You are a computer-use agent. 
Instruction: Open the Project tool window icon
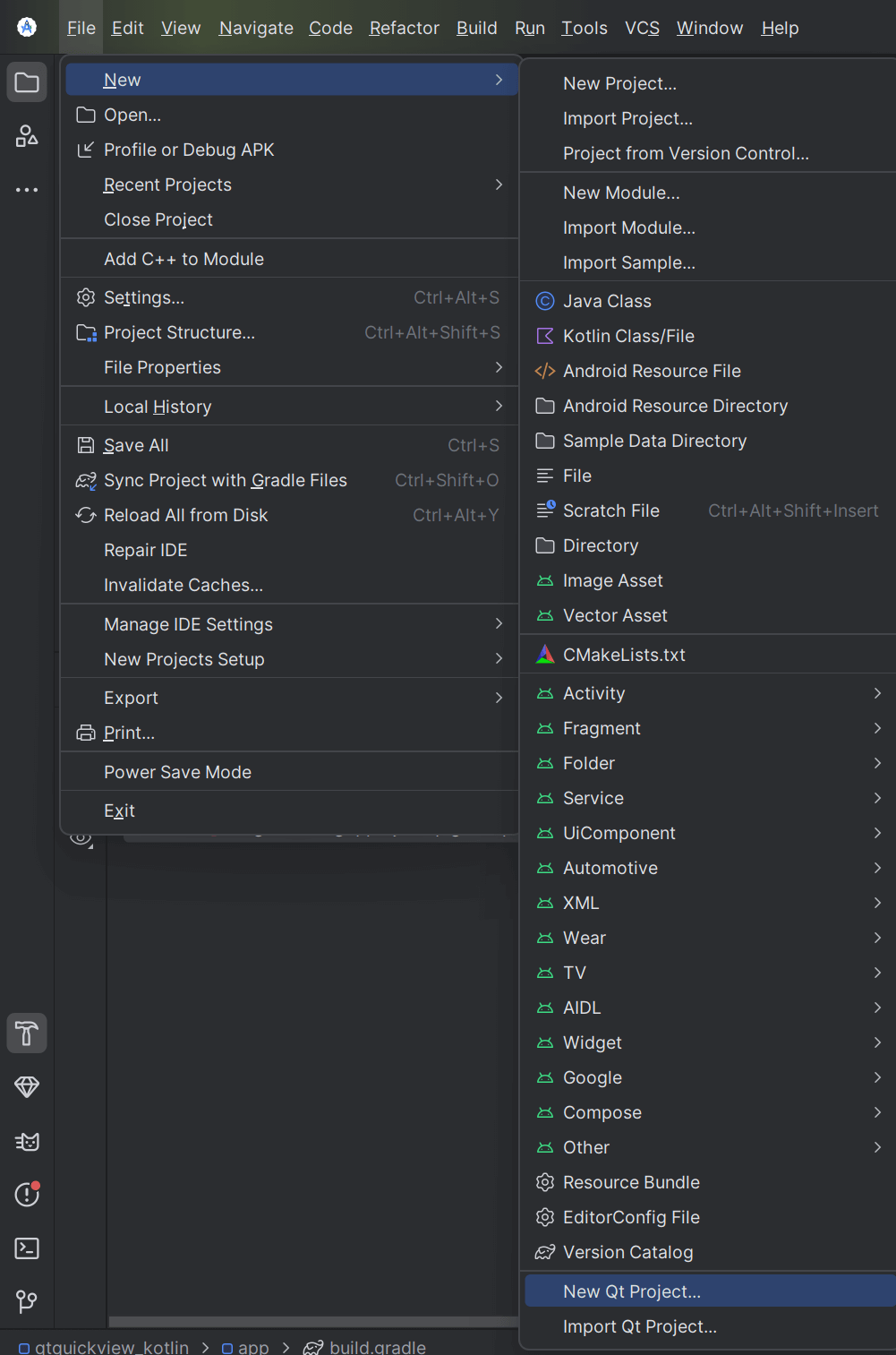click(x=27, y=83)
